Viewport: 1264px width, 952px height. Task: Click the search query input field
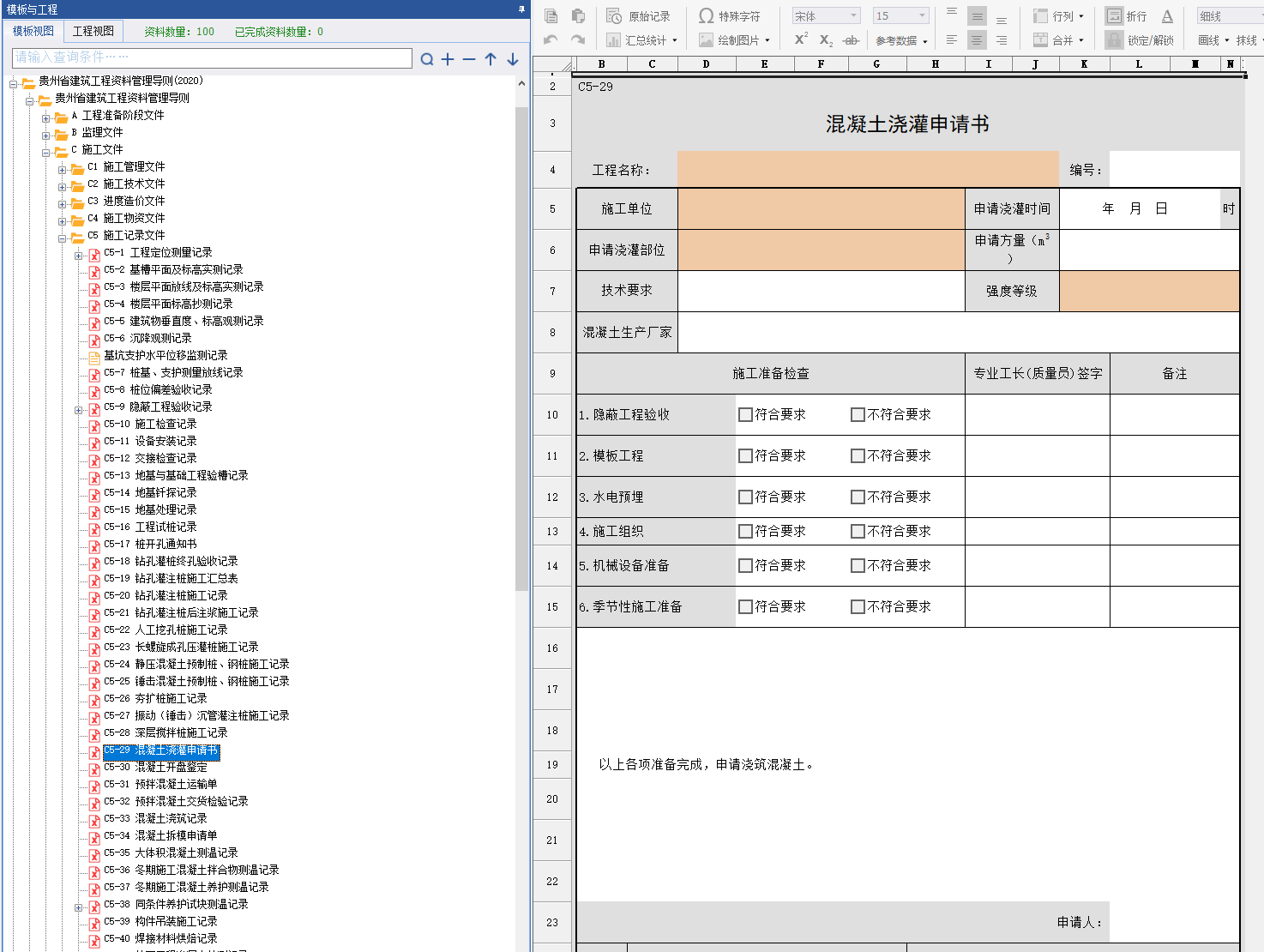tap(212, 57)
